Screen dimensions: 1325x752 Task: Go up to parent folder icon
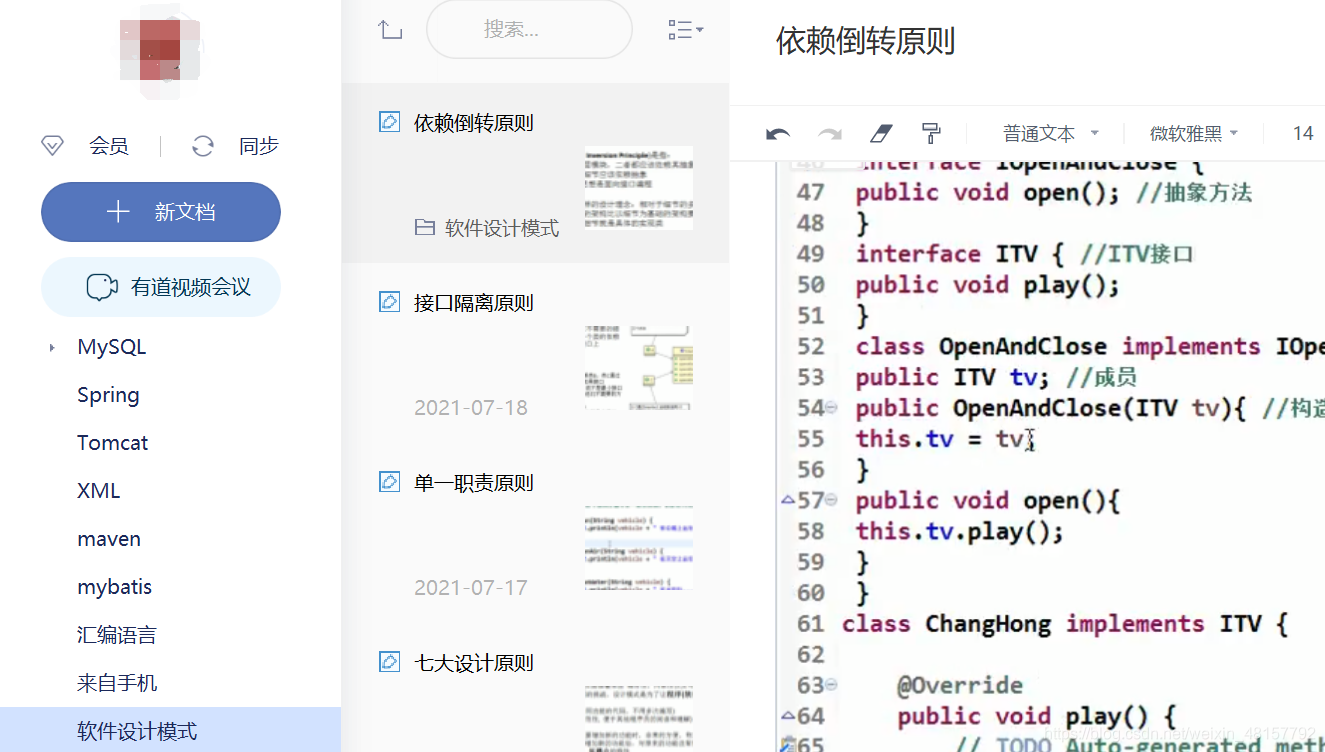[x=390, y=30]
